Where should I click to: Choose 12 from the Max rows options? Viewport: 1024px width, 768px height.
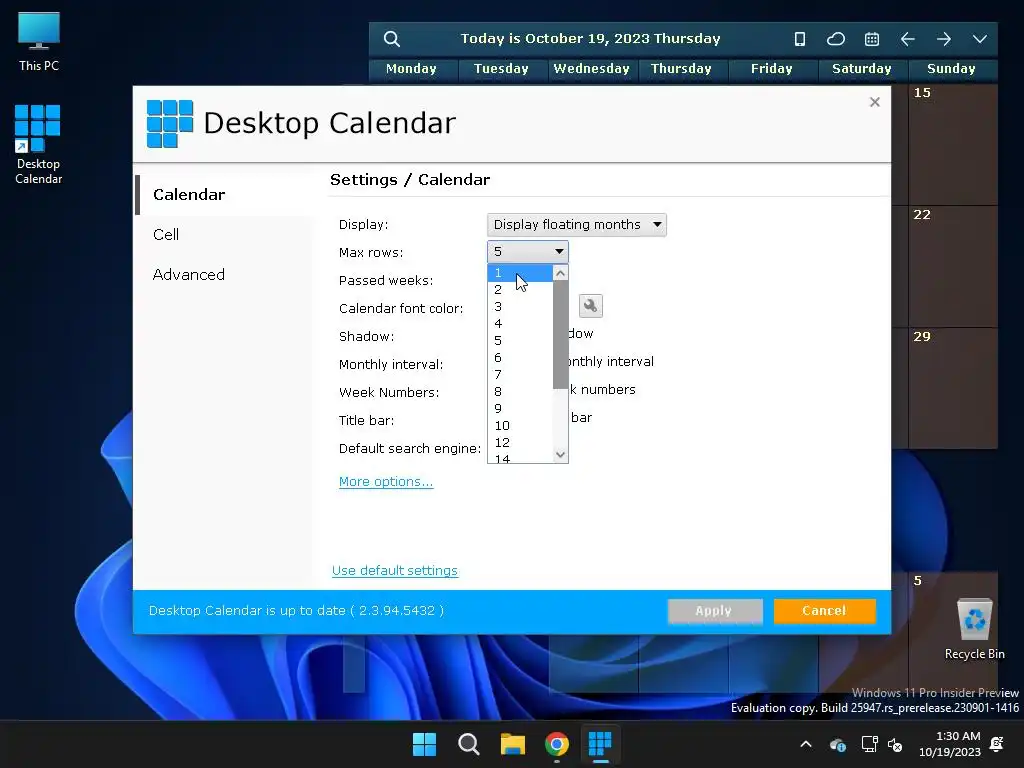(520, 442)
